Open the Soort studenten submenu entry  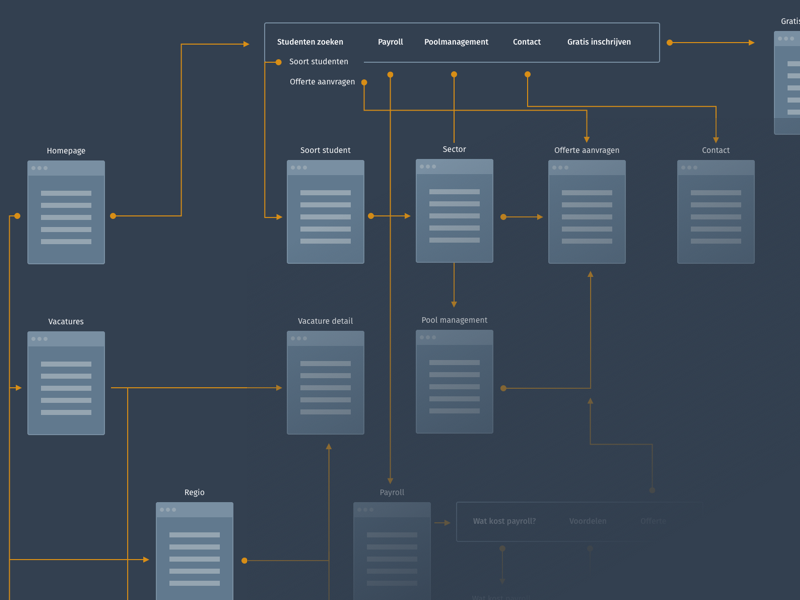point(317,61)
